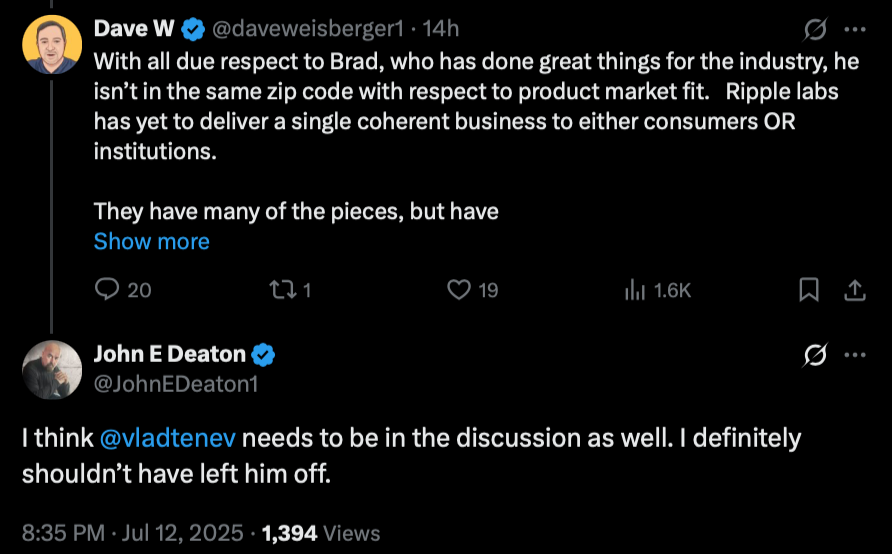Click Dave W's profile avatar

(51, 45)
